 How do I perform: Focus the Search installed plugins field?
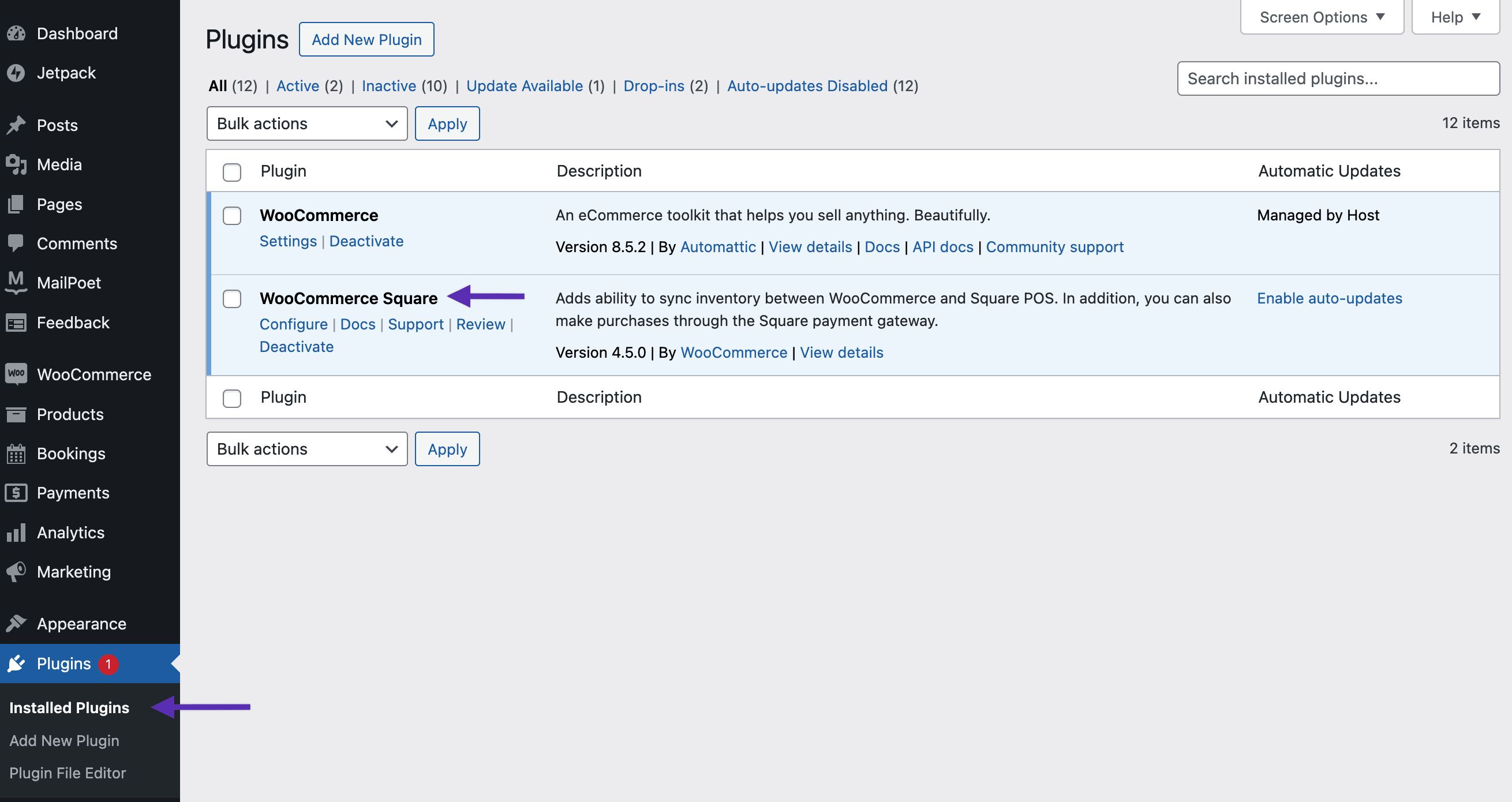(1338, 78)
